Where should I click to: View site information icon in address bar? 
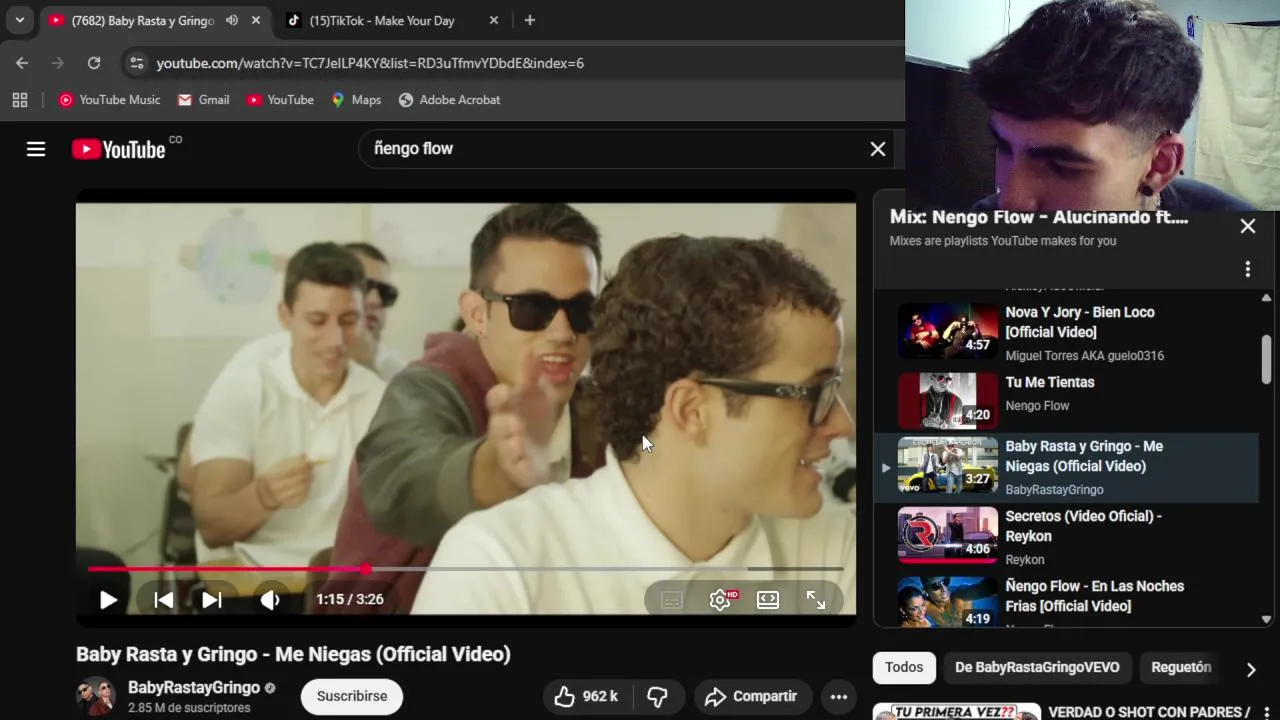pyautogui.click(x=137, y=63)
